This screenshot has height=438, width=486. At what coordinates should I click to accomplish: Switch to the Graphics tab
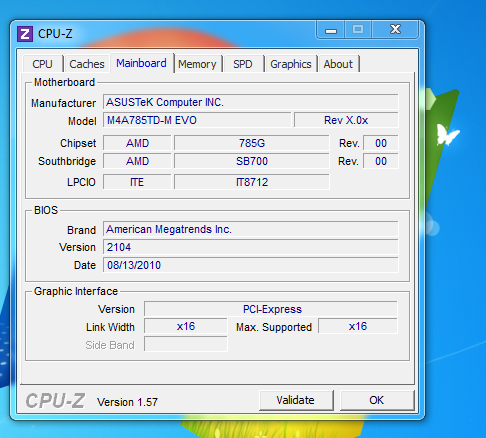pyautogui.click(x=291, y=64)
